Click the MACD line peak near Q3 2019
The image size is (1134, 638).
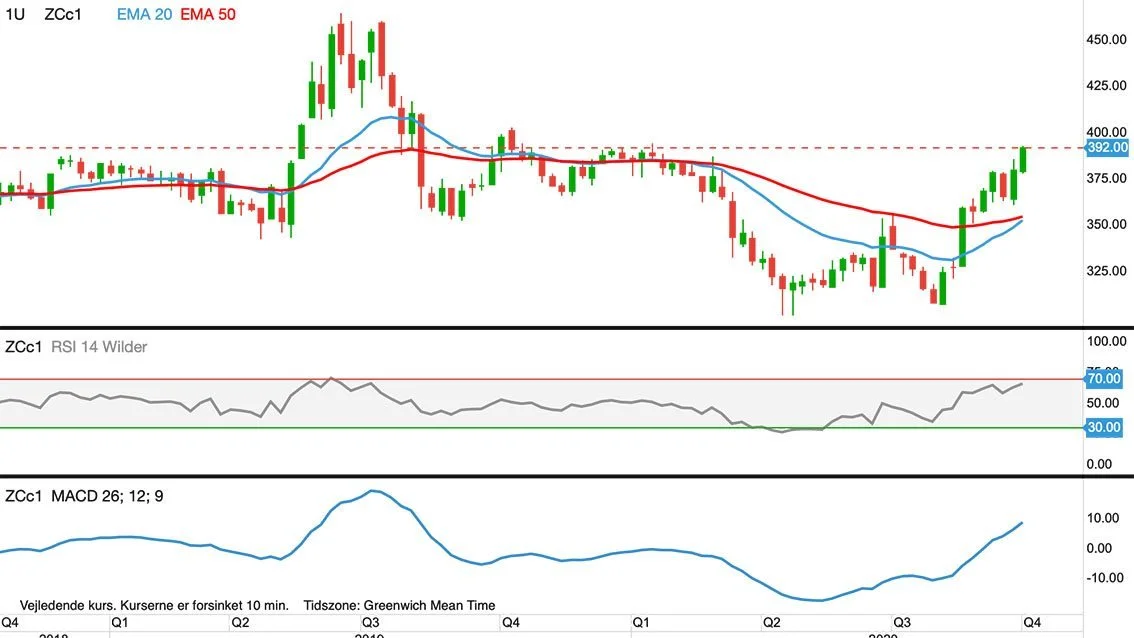point(372,491)
